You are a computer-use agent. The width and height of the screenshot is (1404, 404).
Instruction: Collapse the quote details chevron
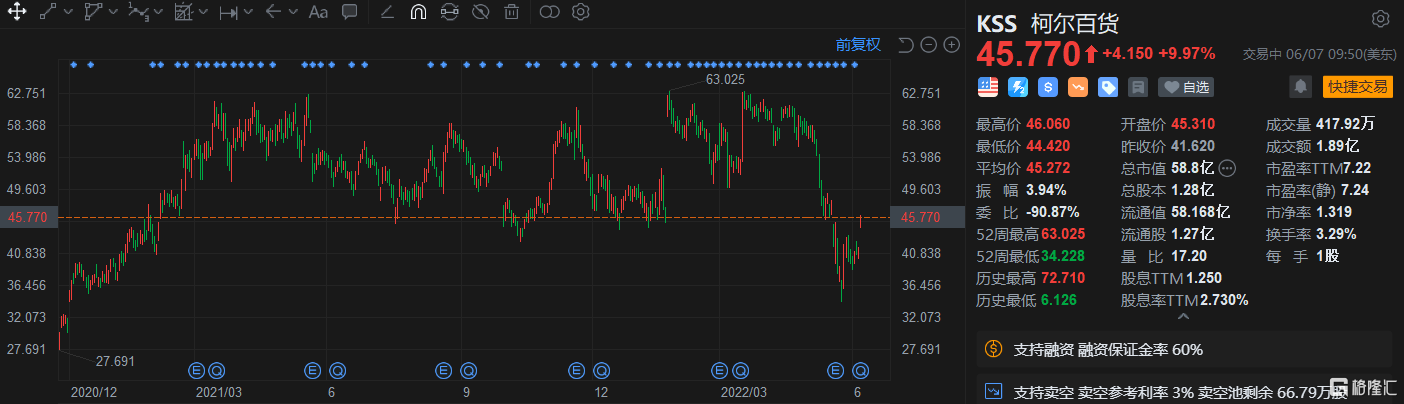click(1184, 317)
